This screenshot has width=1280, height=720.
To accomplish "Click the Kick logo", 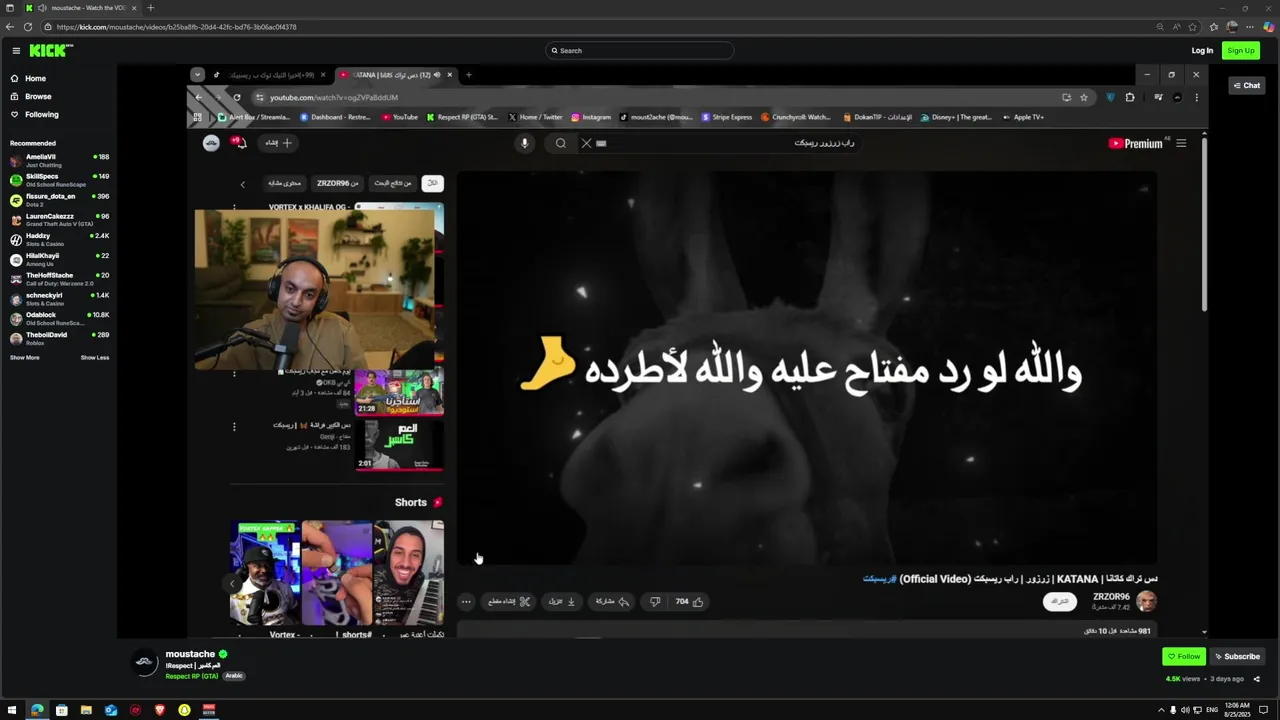I will coord(50,50).
